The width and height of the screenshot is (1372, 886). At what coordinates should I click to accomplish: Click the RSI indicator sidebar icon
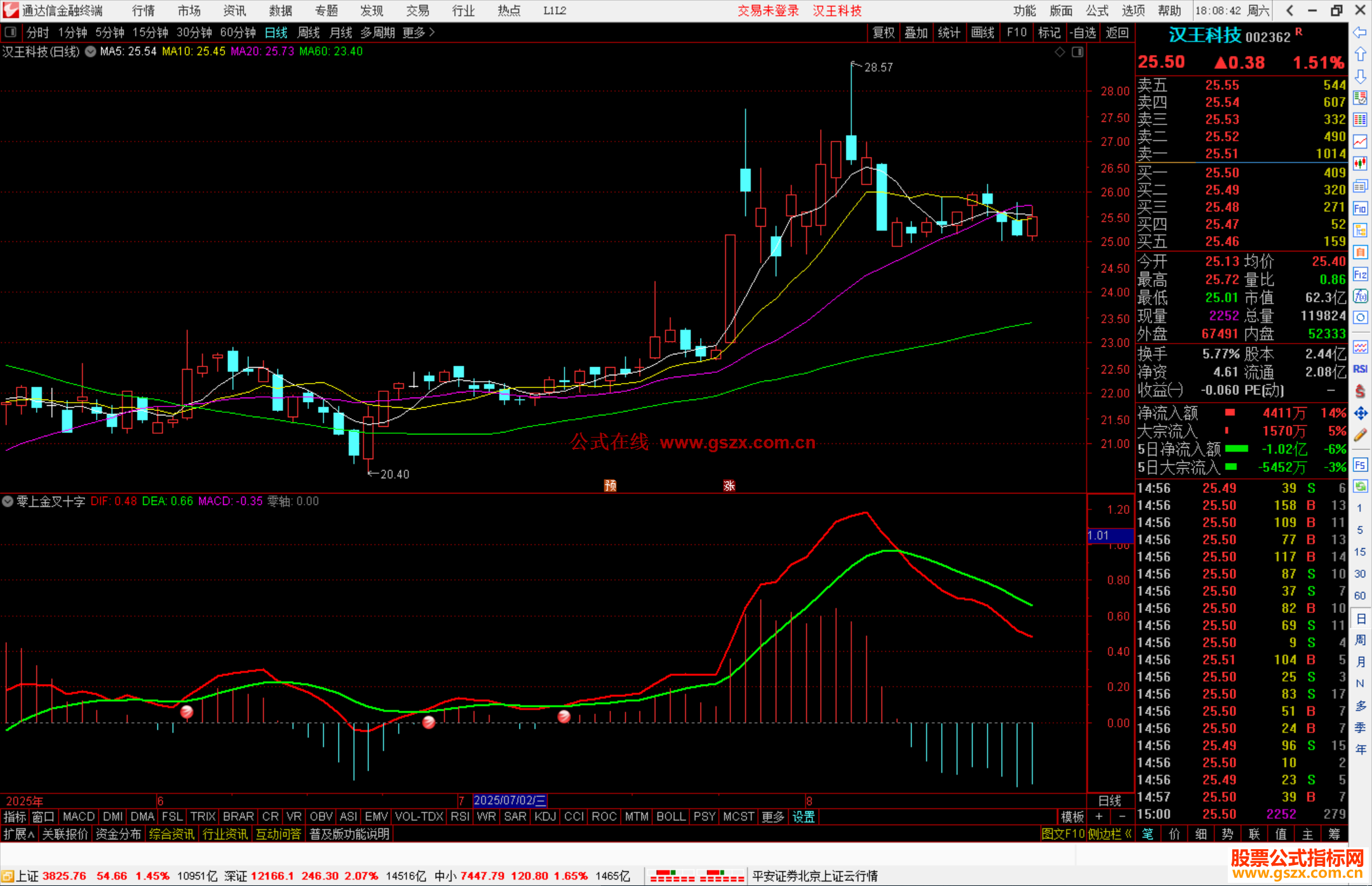tap(1360, 369)
